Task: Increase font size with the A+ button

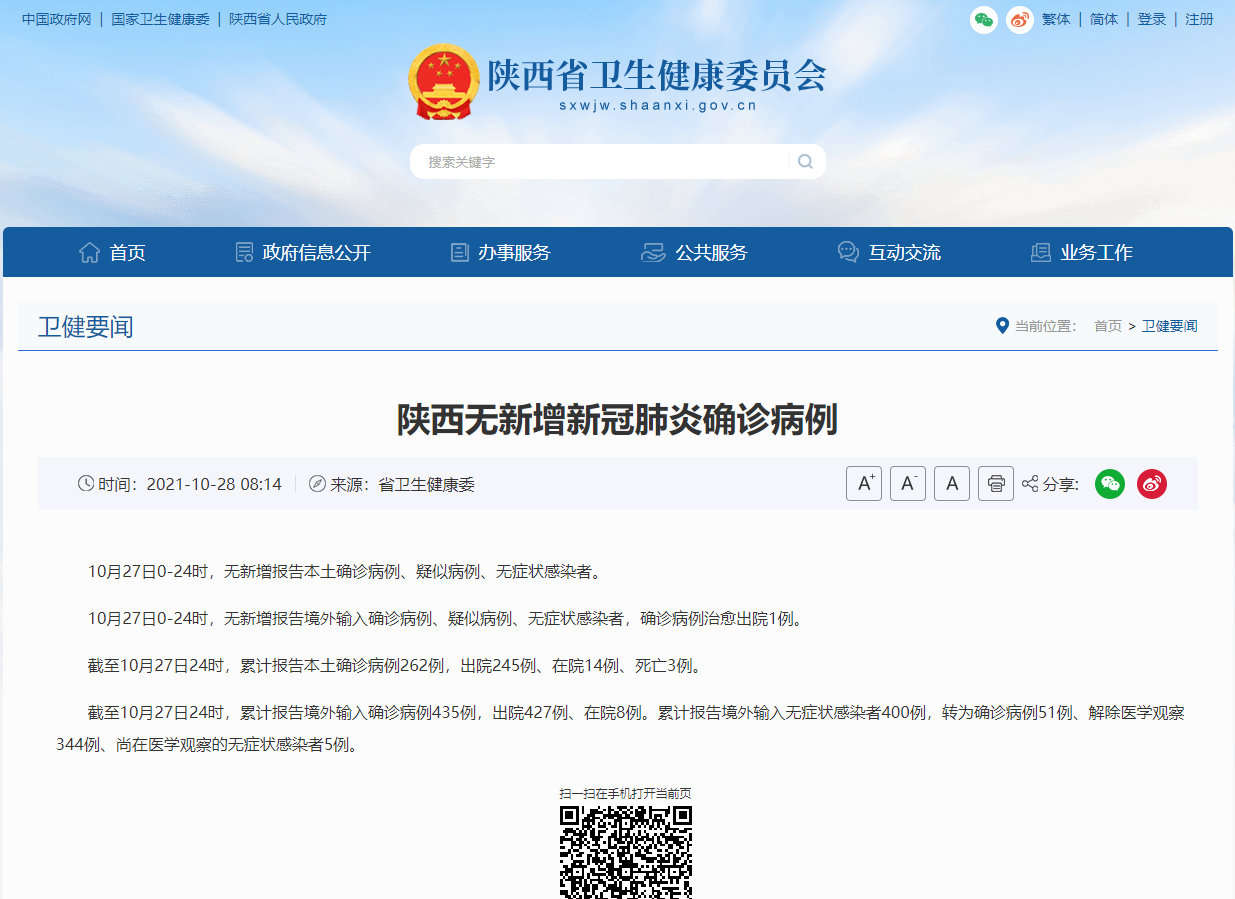Action: (863, 483)
